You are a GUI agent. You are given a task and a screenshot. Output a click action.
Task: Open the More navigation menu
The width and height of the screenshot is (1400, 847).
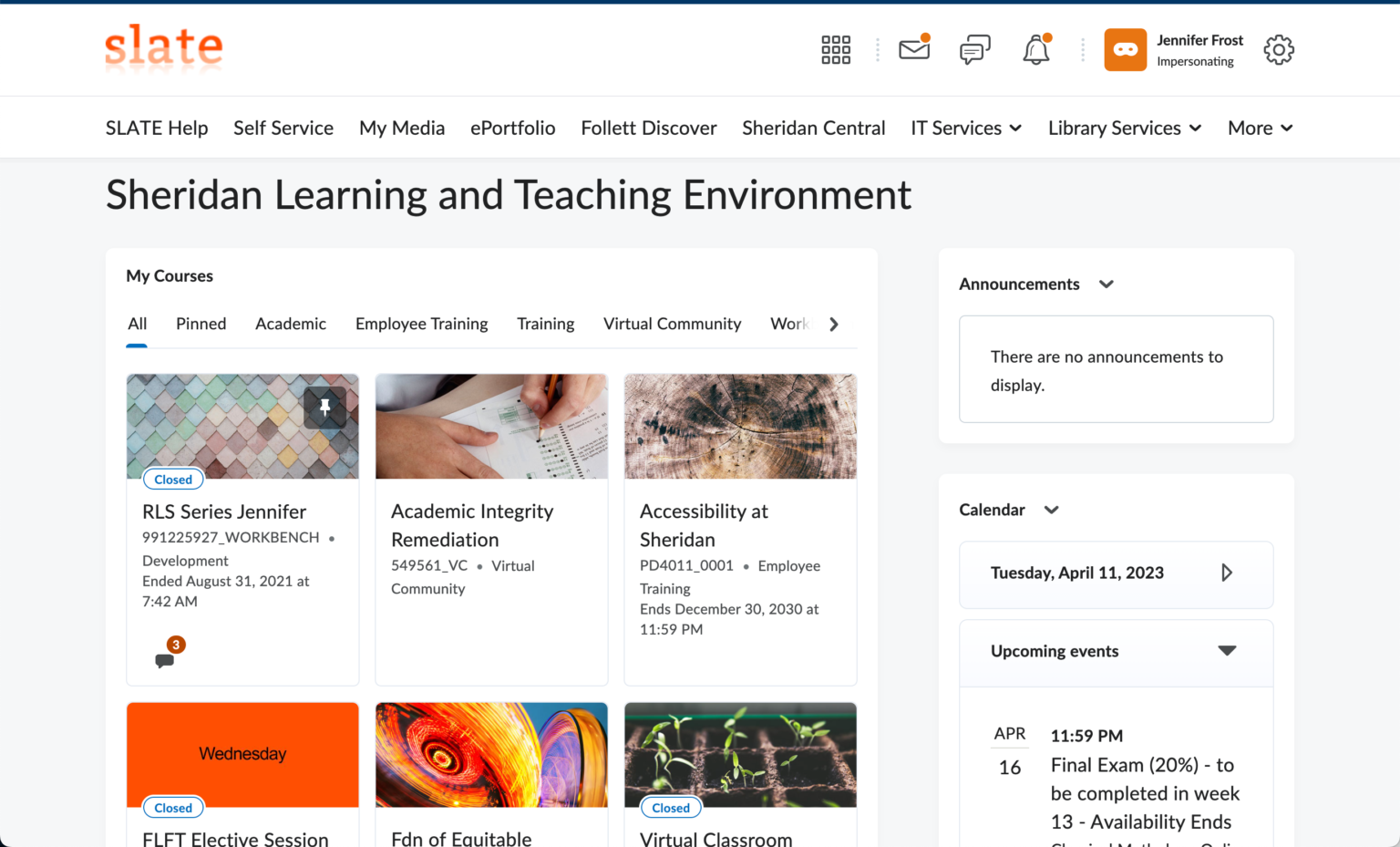click(x=1260, y=129)
